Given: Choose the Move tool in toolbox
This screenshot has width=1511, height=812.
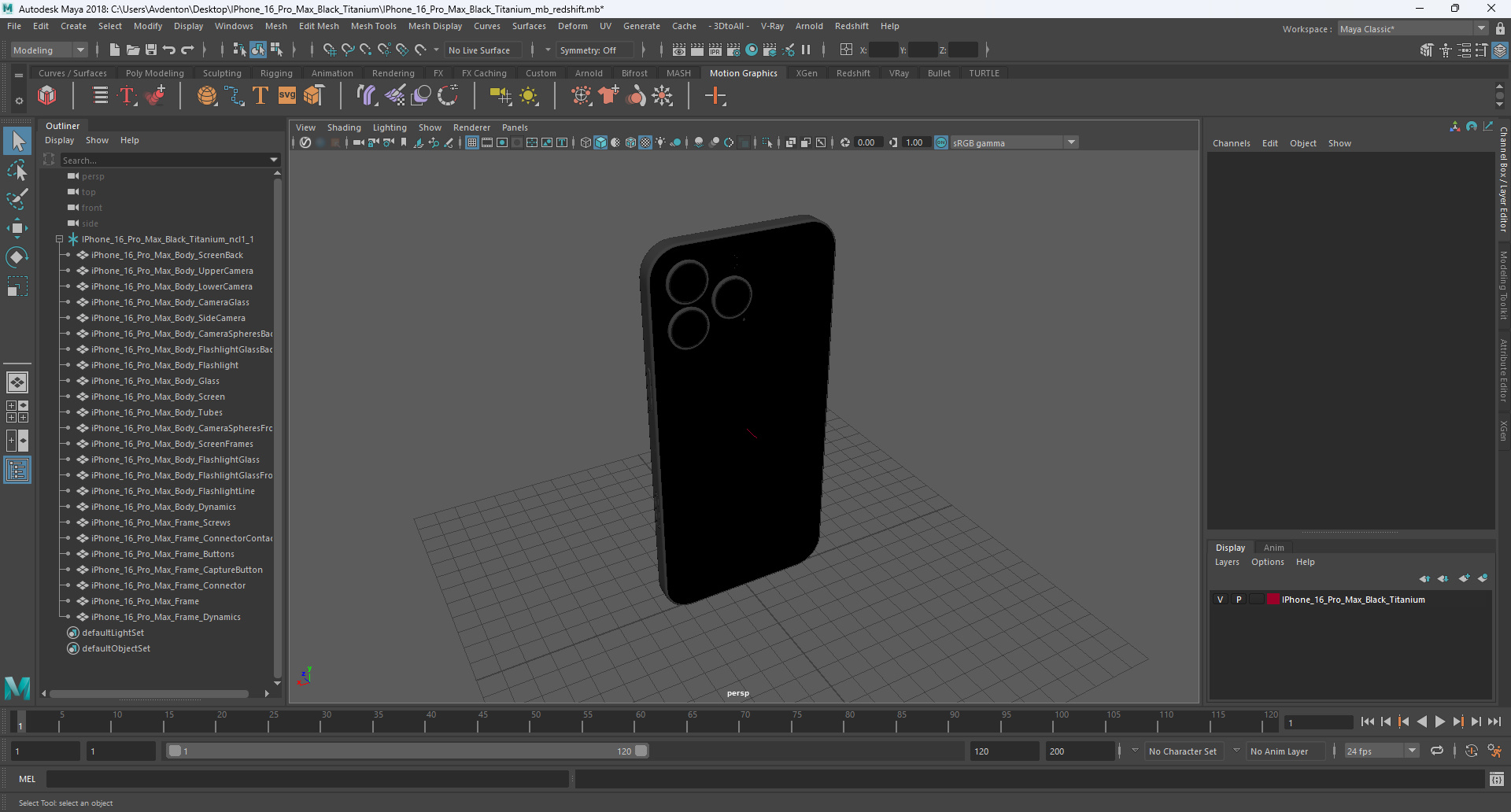Looking at the screenshot, I should point(17,228).
